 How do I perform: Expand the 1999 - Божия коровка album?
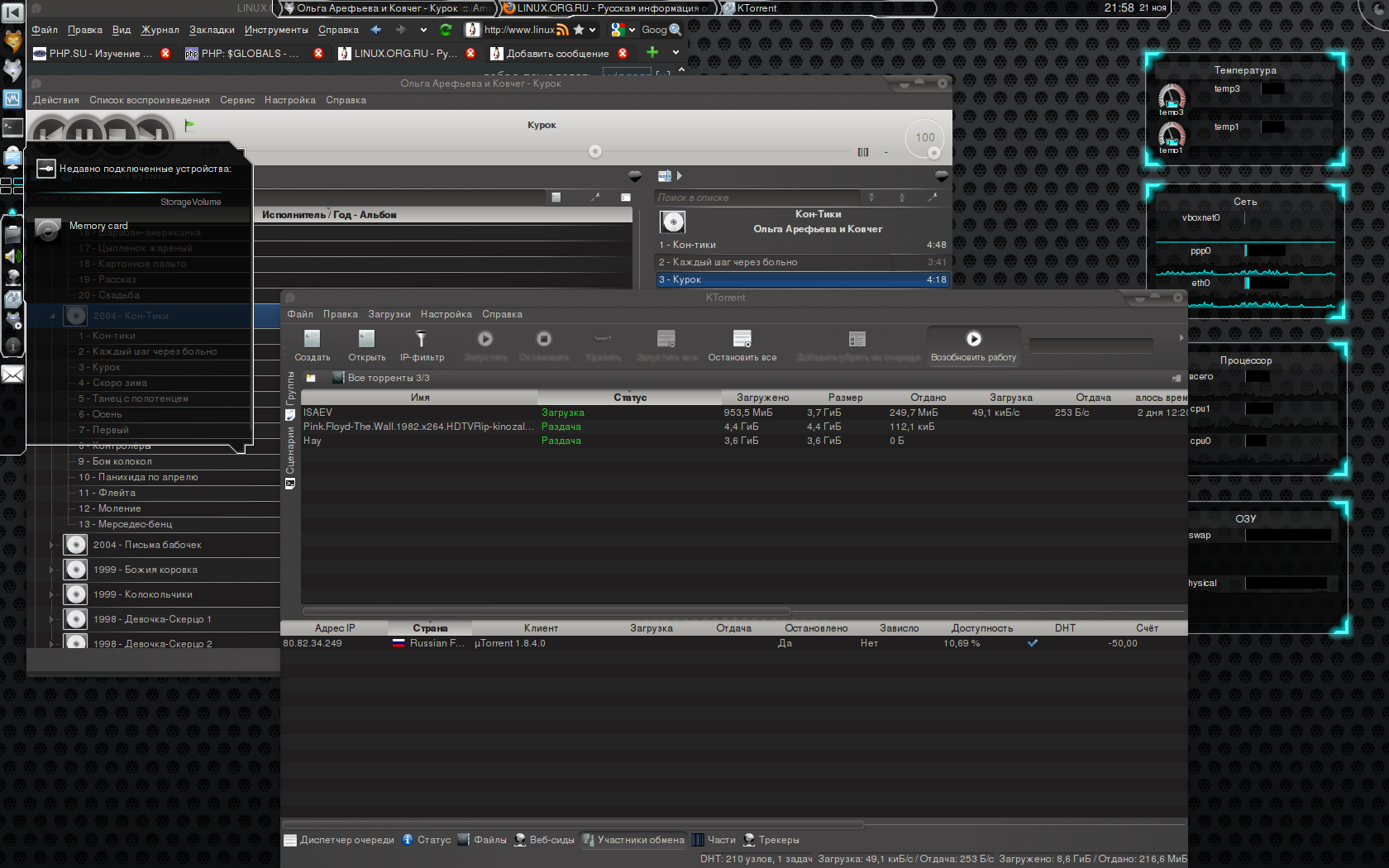pos(51,570)
